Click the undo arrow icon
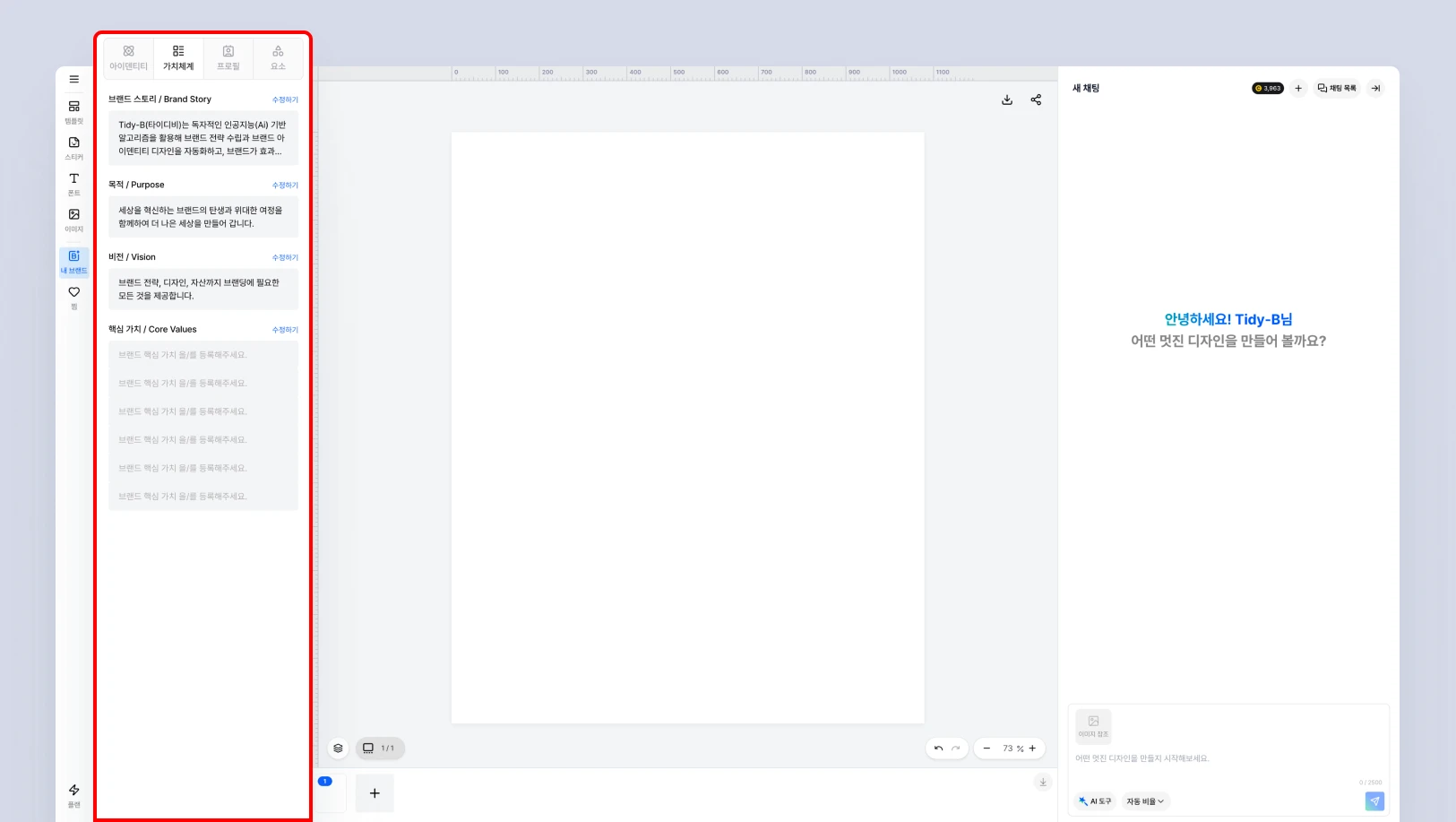Image resolution: width=1456 pixels, height=822 pixels. 938,748
